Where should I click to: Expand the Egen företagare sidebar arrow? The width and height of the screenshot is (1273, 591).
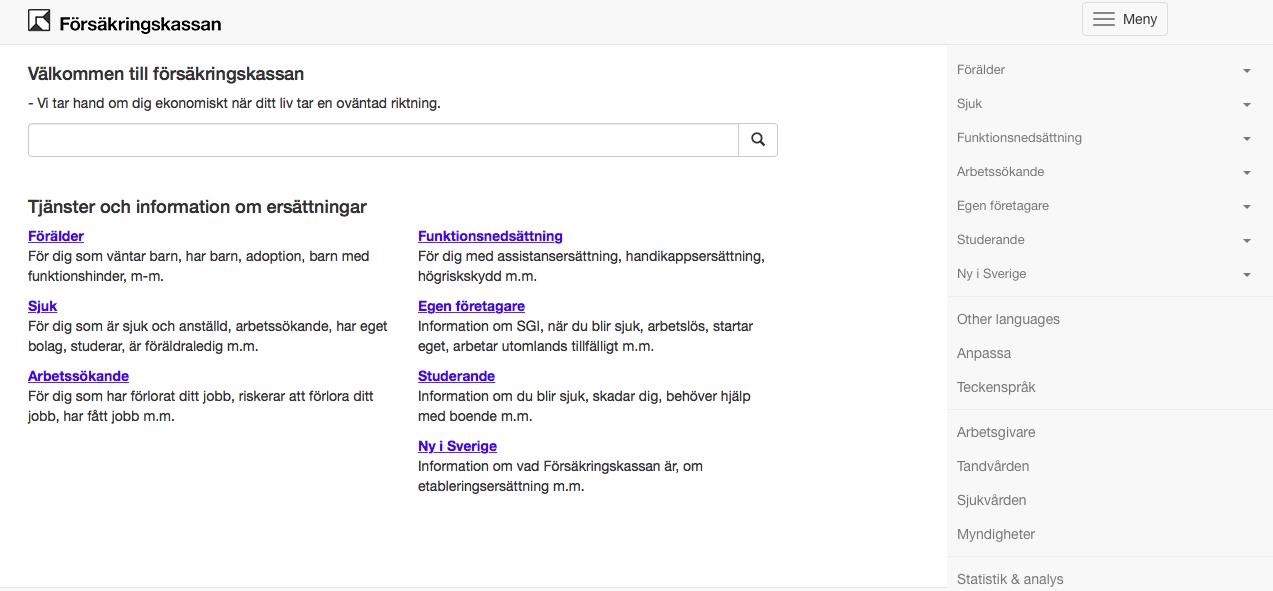1246,207
